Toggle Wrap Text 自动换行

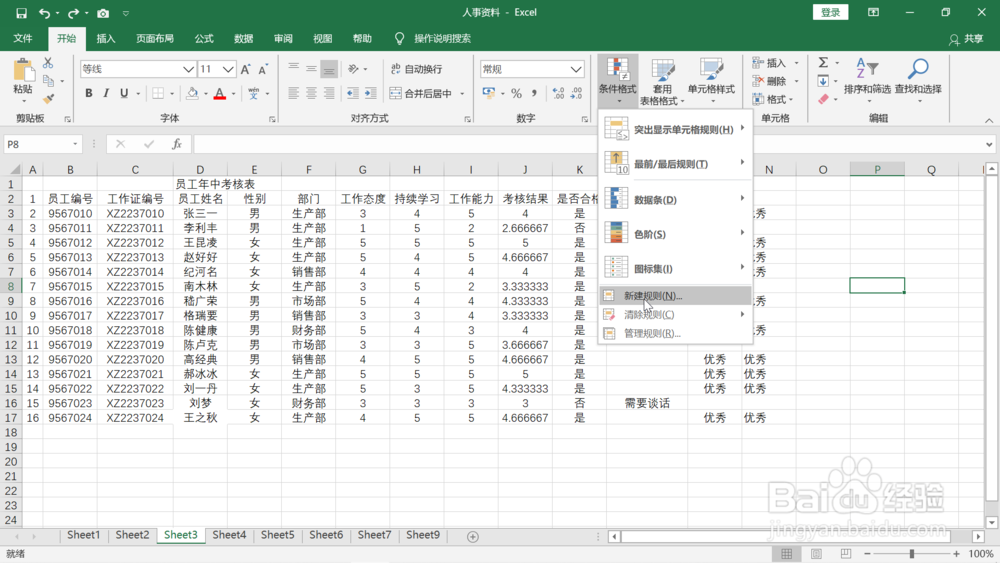(416, 69)
